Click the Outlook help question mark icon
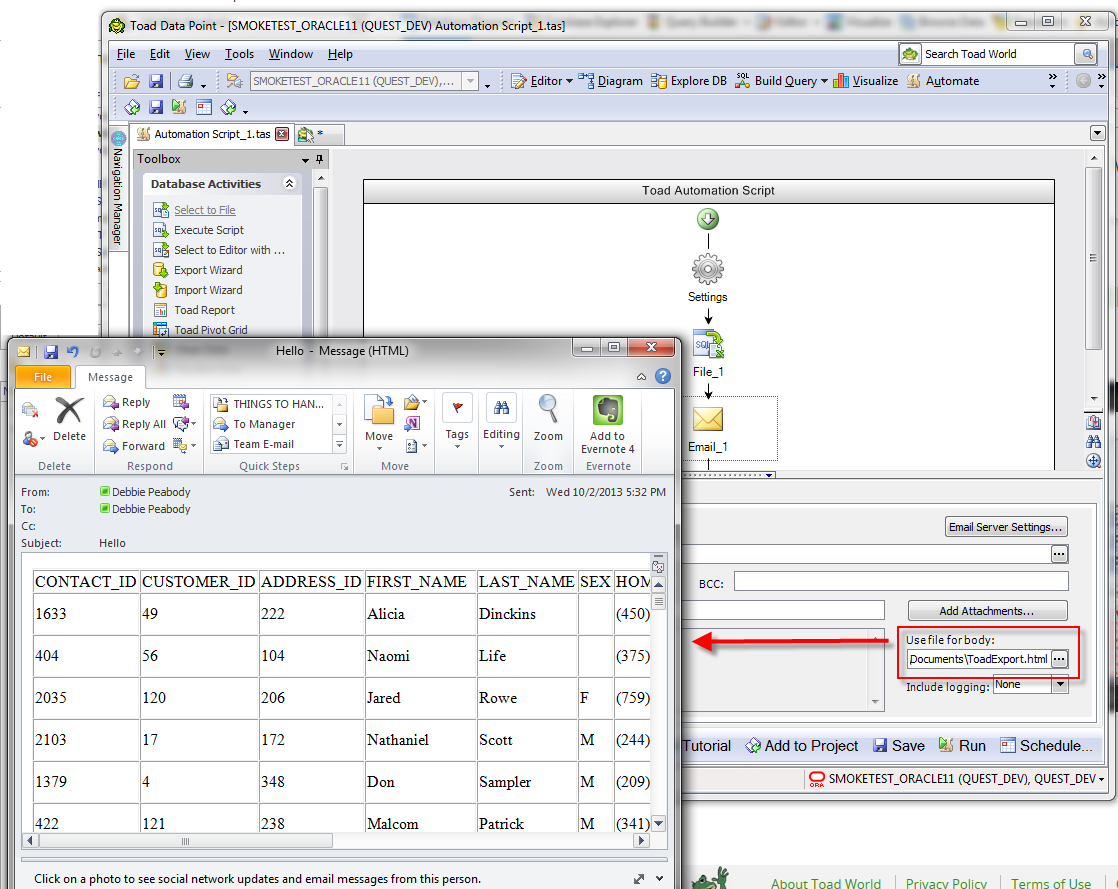Image resolution: width=1118 pixels, height=889 pixels. coord(663,376)
